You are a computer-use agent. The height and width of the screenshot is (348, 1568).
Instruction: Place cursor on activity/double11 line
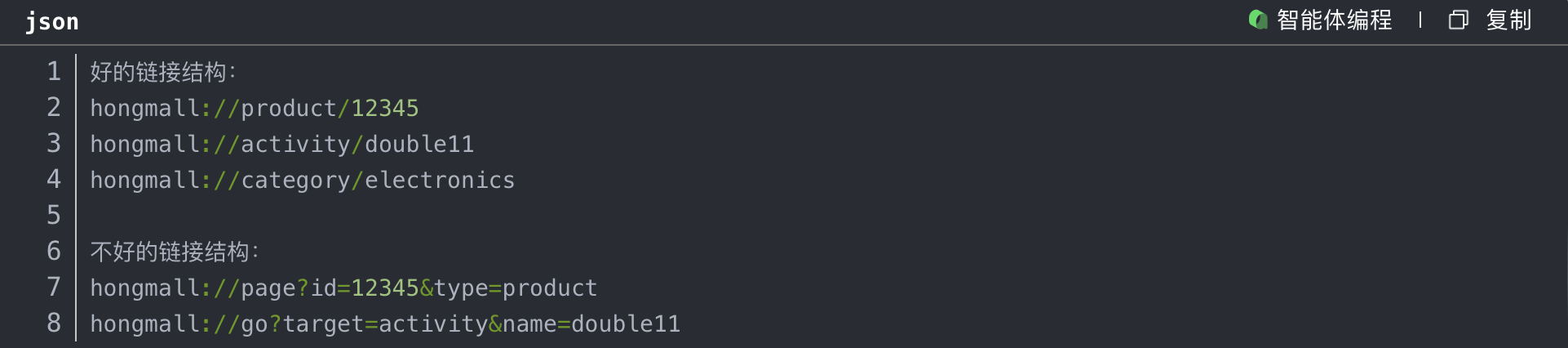pos(281,144)
